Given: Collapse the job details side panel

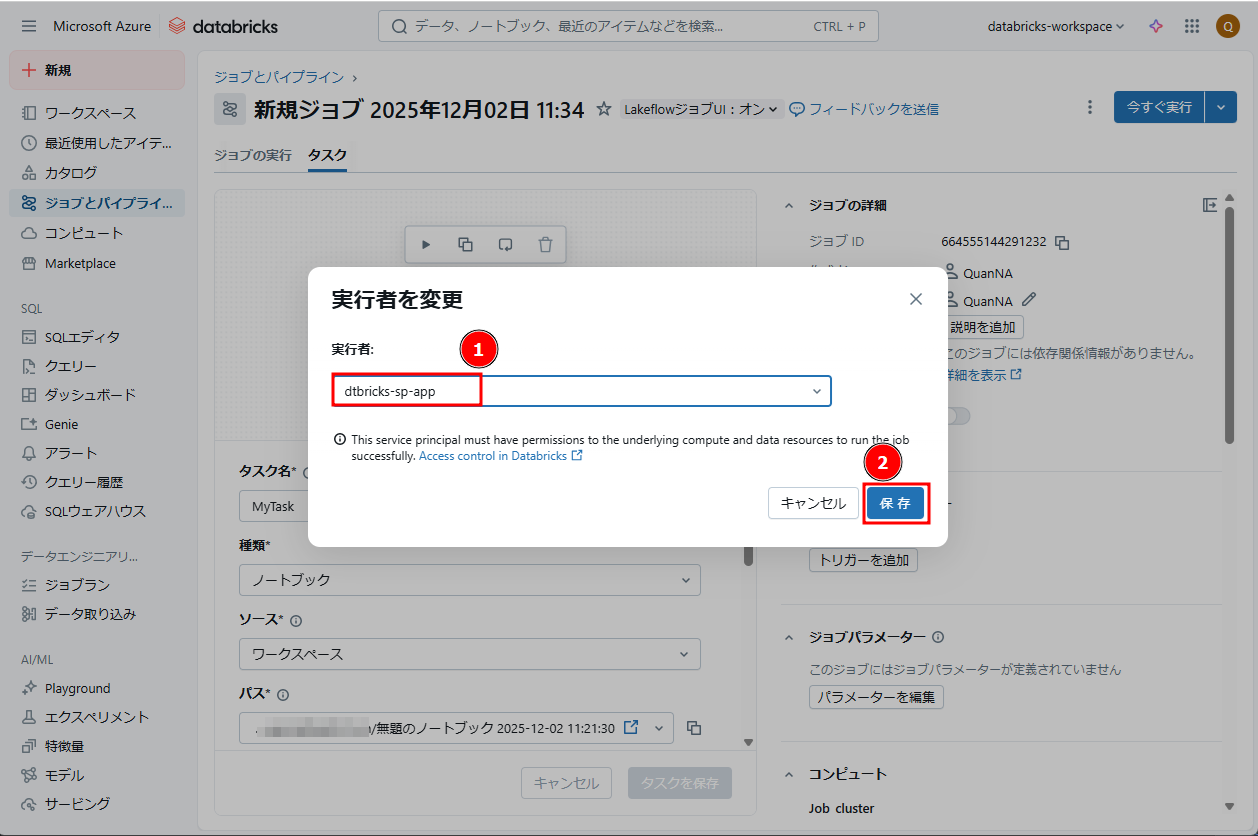Looking at the screenshot, I should pyautogui.click(x=1210, y=205).
